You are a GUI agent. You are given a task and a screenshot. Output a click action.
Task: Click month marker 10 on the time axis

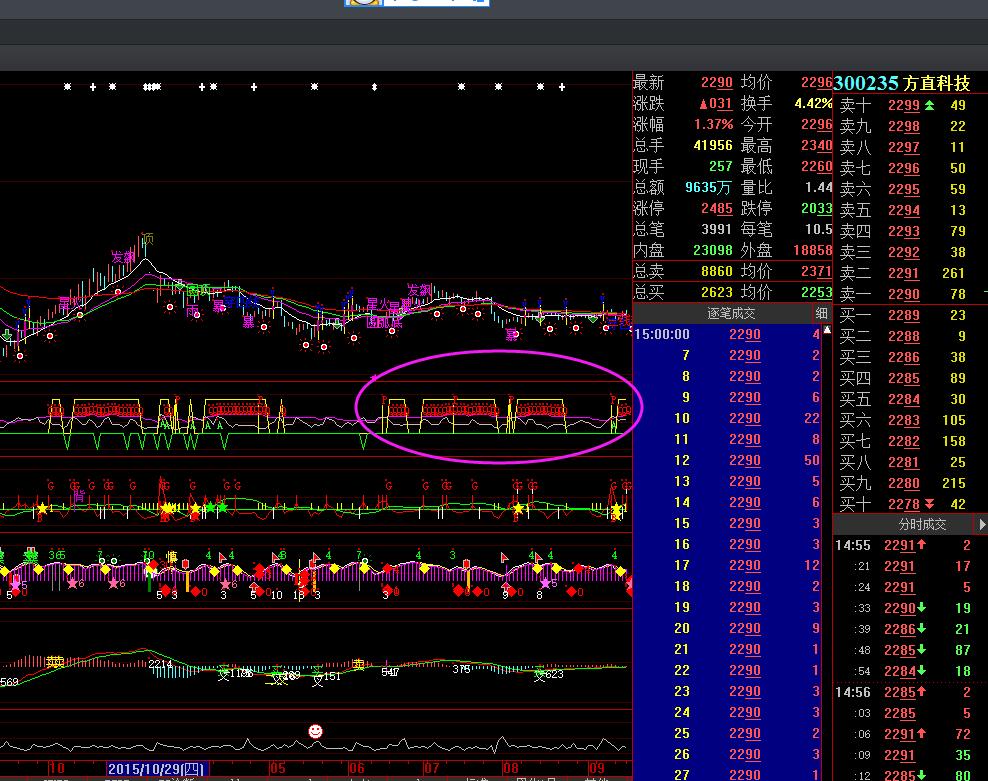[57, 768]
